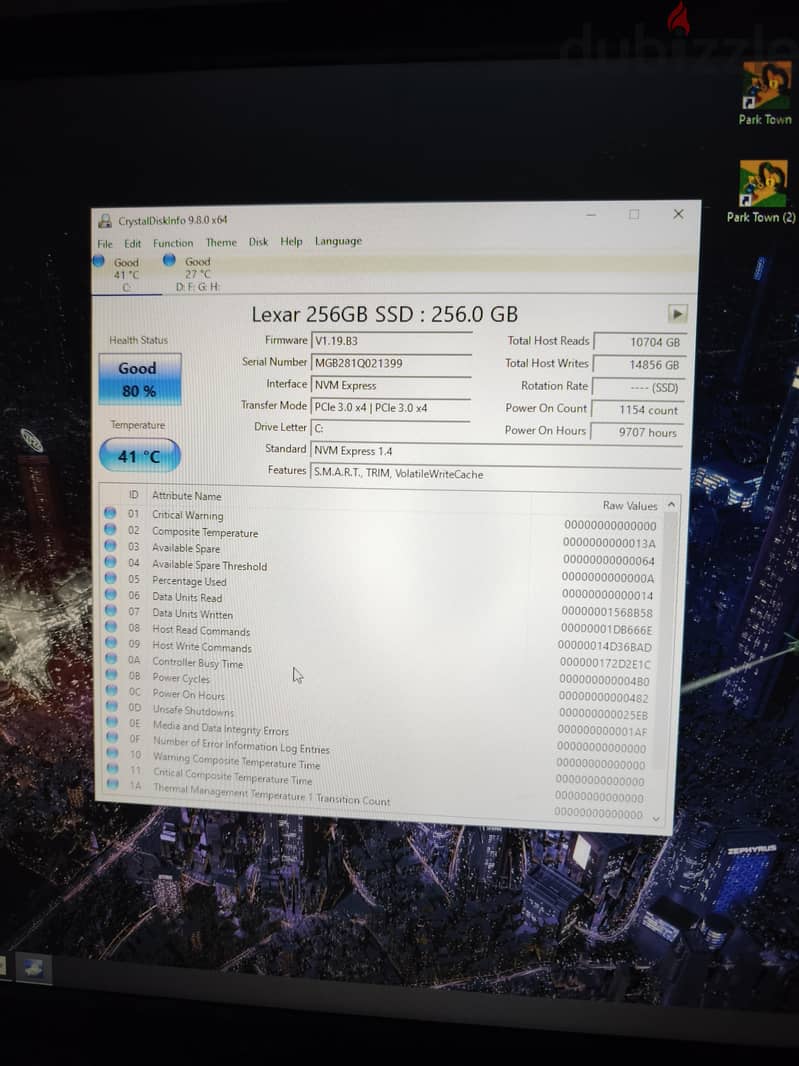This screenshot has height=1066, width=799.
Task: Click the status icon beside Unsafe Shutdowns
Action: (x=112, y=706)
